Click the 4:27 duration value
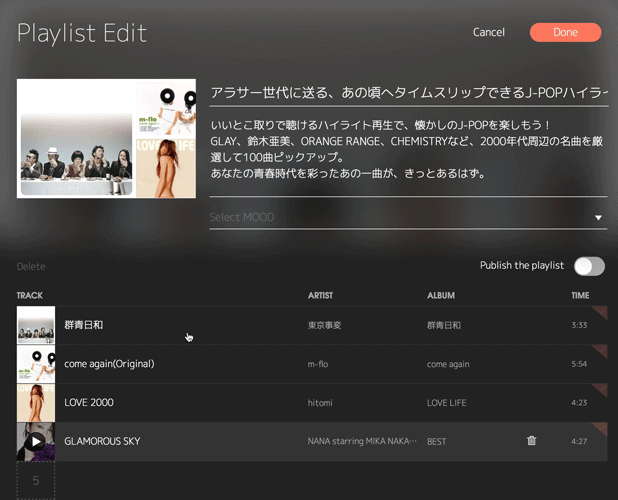The height and width of the screenshot is (500, 618). [x=579, y=441]
